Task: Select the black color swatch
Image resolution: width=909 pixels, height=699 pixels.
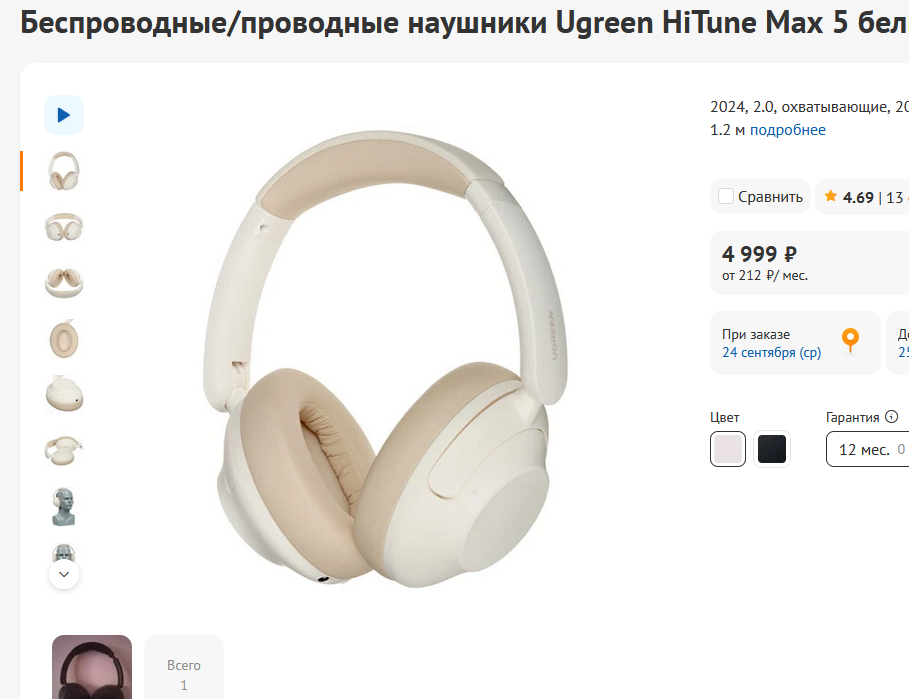Action: point(772,449)
